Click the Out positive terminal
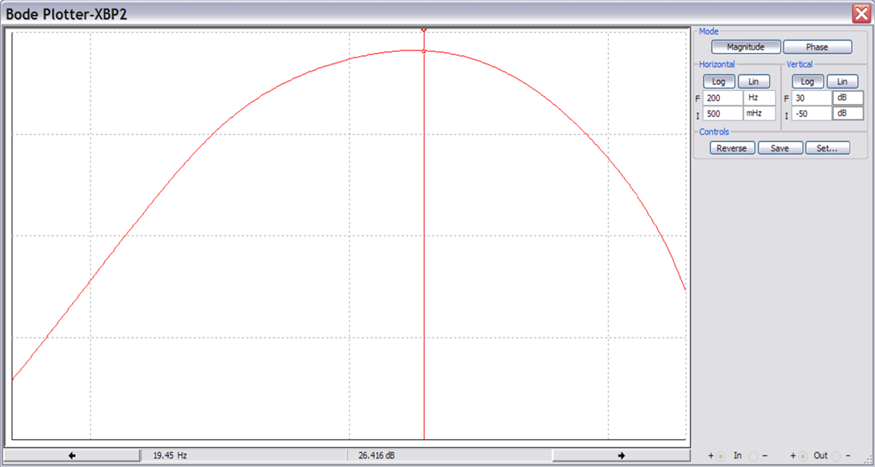The height and width of the screenshot is (467, 875). point(801,455)
